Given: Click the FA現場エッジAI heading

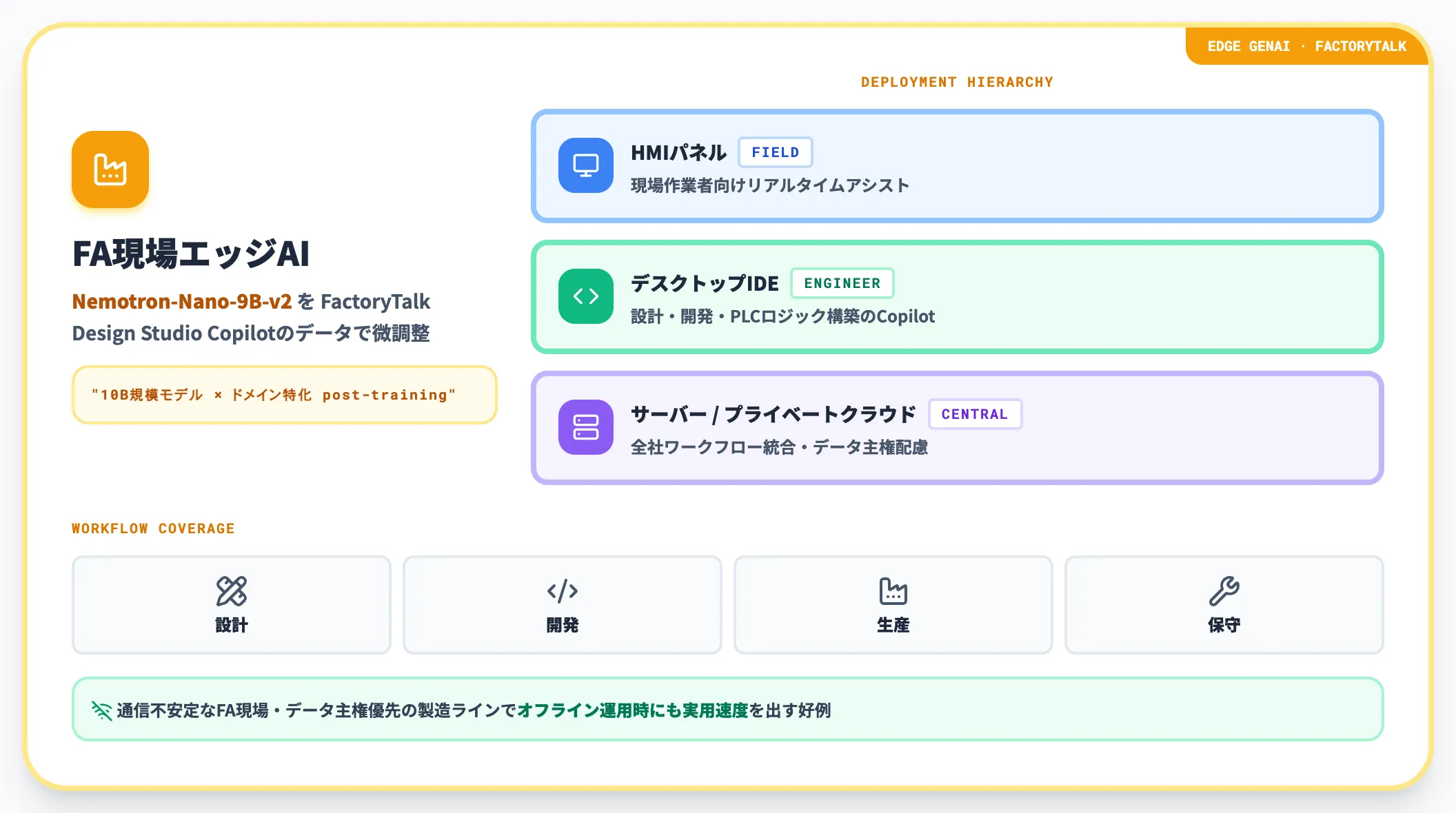Looking at the screenshot, I should 191,254.
